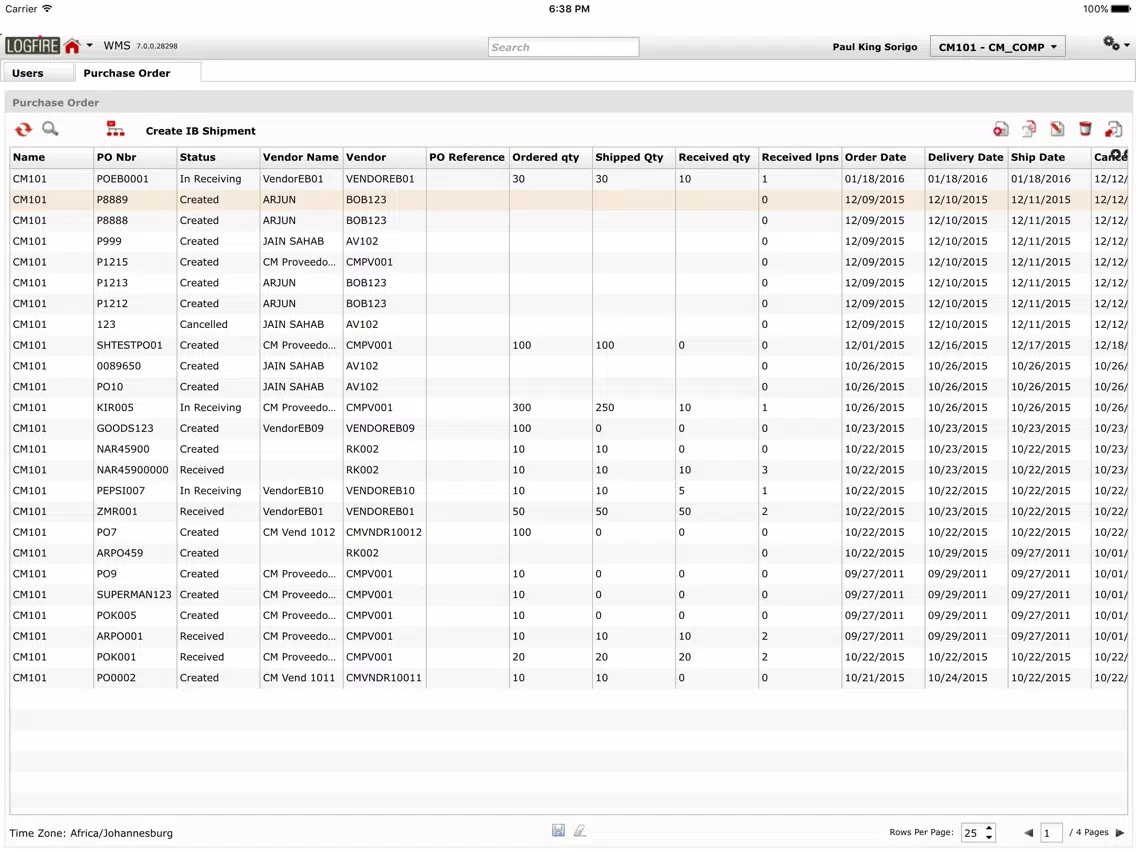Select the POK001 purchase order row
1136x852 pixels.
[x=569, y=657]
